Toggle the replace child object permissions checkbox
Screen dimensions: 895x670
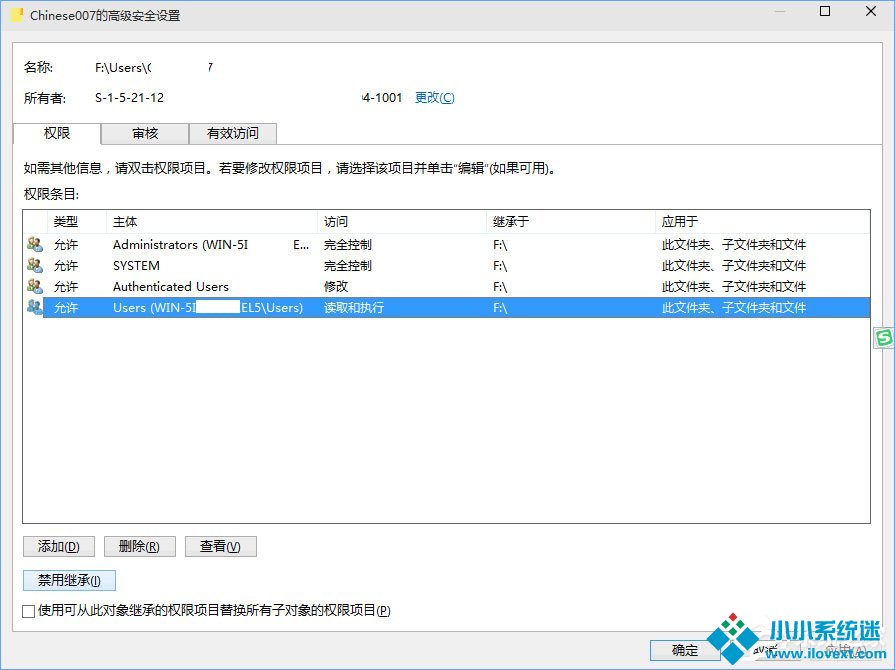(29, 611)
